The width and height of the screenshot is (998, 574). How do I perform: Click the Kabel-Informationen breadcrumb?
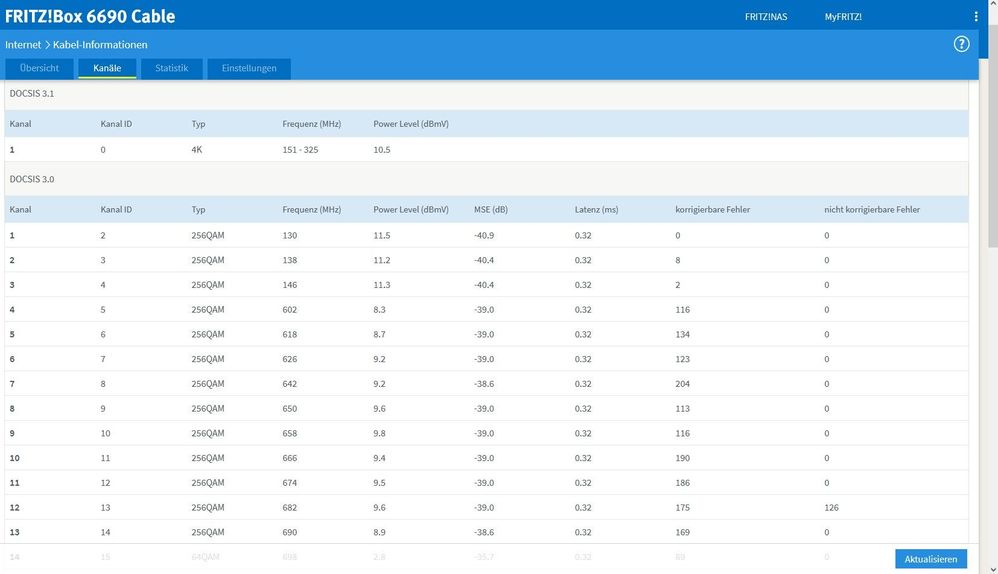coord(100,45)
